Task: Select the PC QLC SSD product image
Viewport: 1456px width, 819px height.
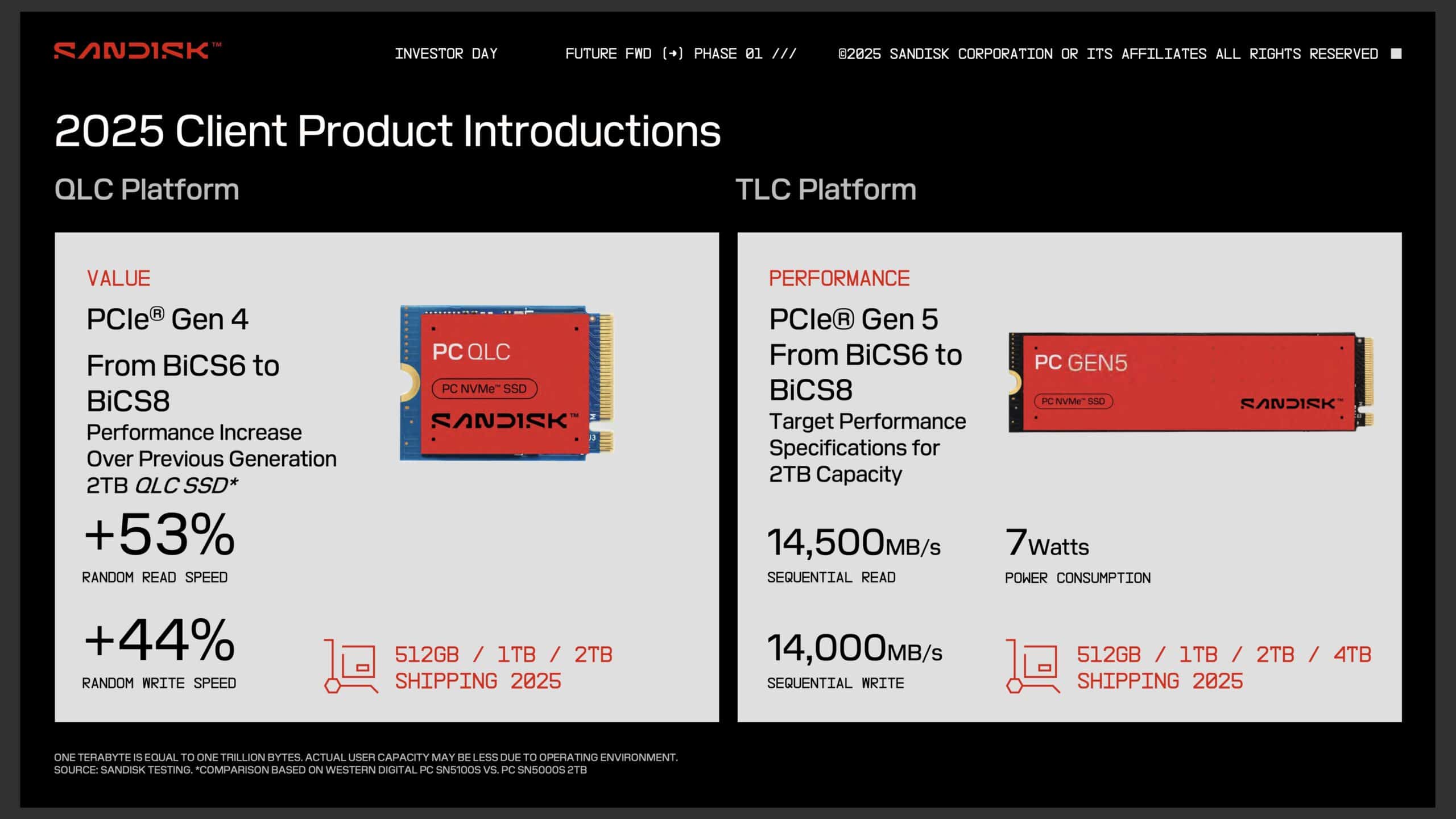Action: coord(507,383)
